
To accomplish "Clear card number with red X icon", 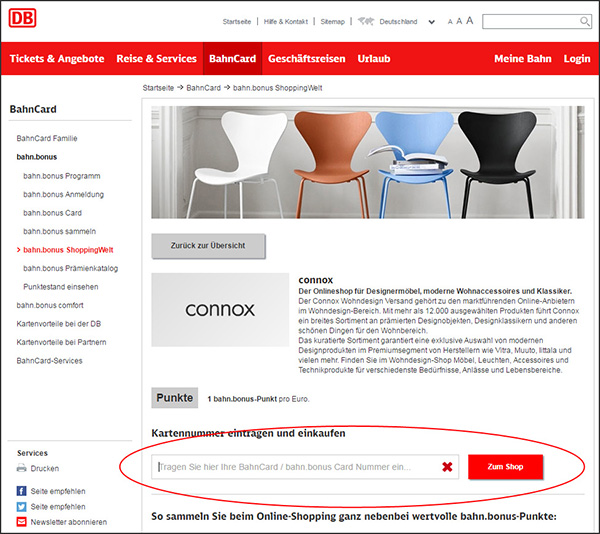I will 447,467.
